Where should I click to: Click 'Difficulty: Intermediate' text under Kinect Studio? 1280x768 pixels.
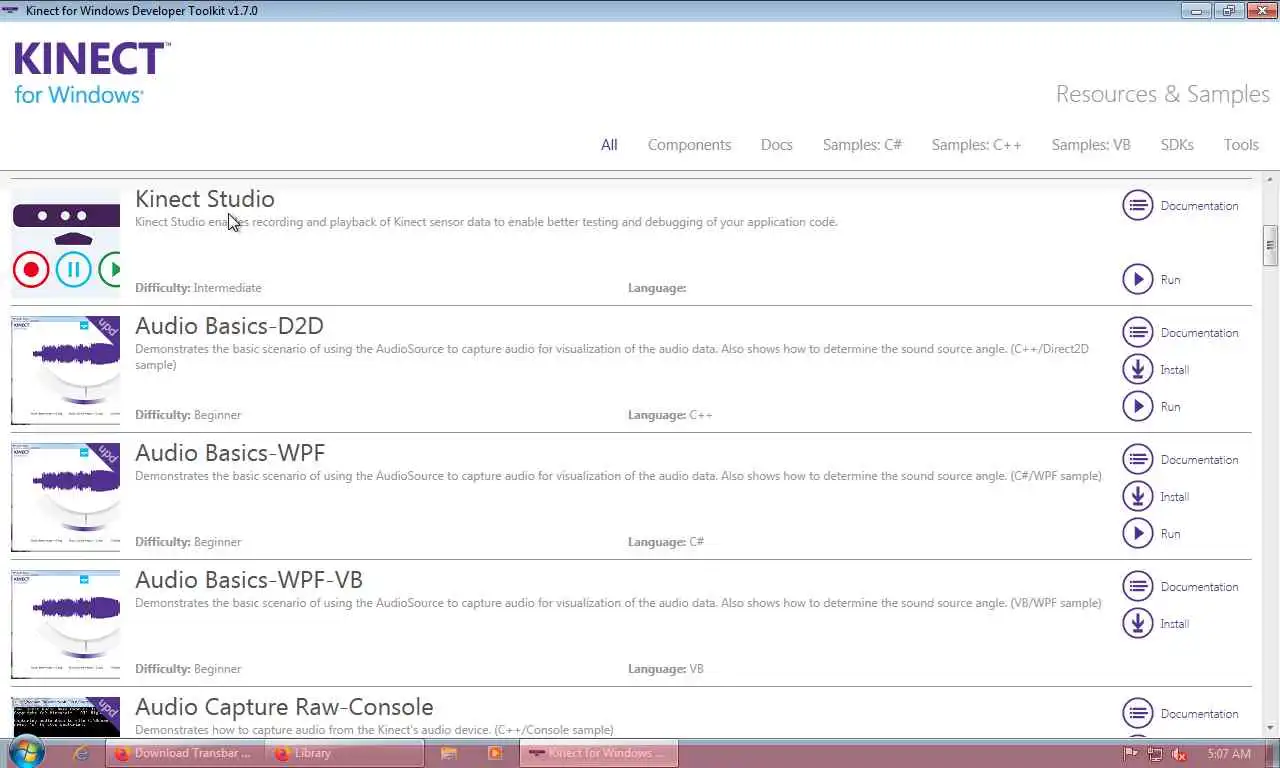coord(198,288)
